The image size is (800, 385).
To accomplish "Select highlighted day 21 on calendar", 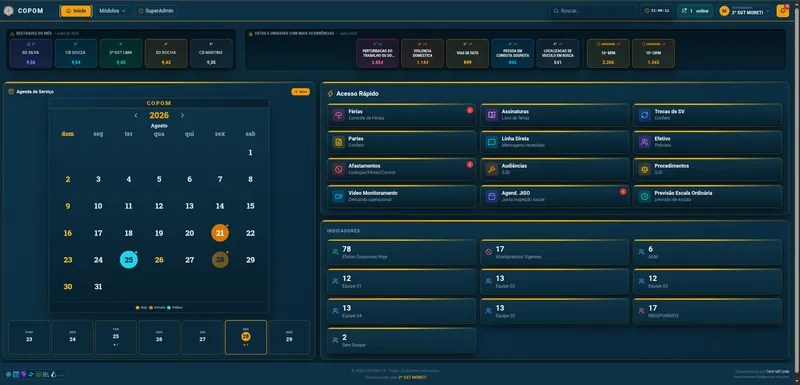I will click(220, 233).
